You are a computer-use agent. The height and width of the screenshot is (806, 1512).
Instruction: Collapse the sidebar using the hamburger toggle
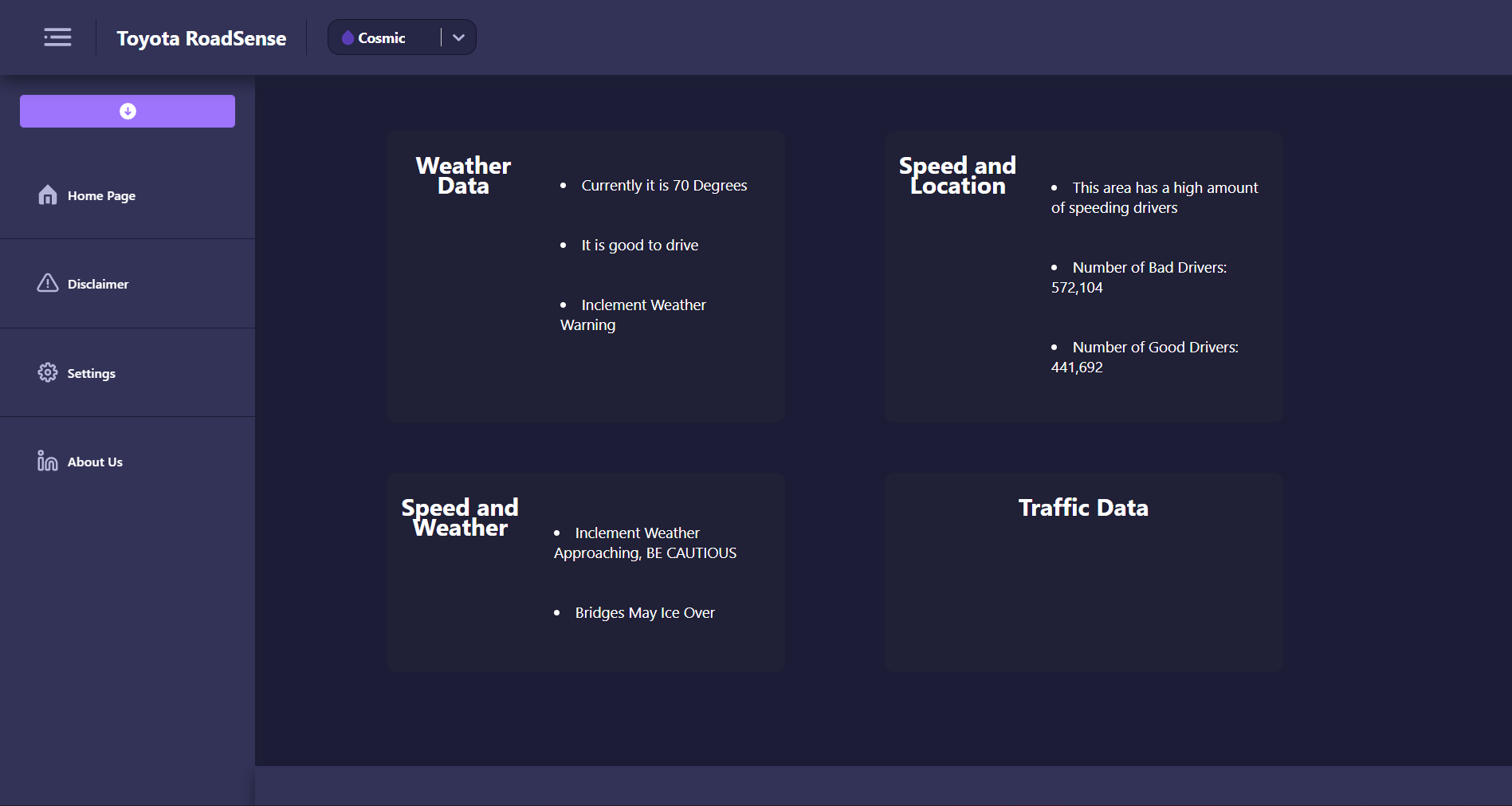coord(57,37)
